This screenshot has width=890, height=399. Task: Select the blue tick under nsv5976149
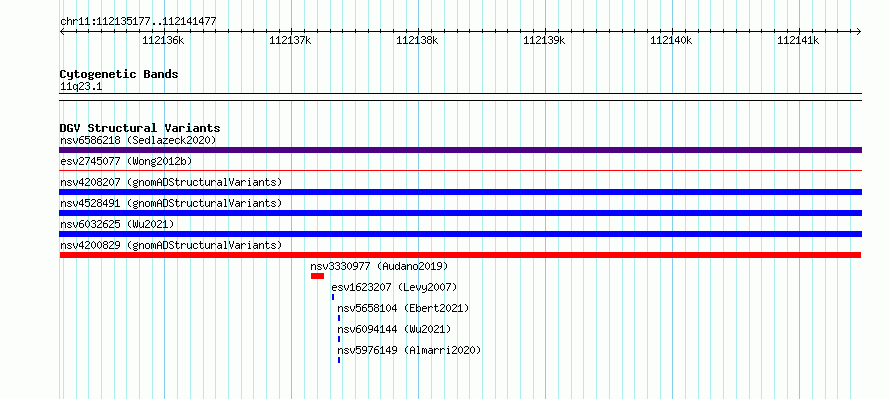pyautogui.click(x=339, y=360)
